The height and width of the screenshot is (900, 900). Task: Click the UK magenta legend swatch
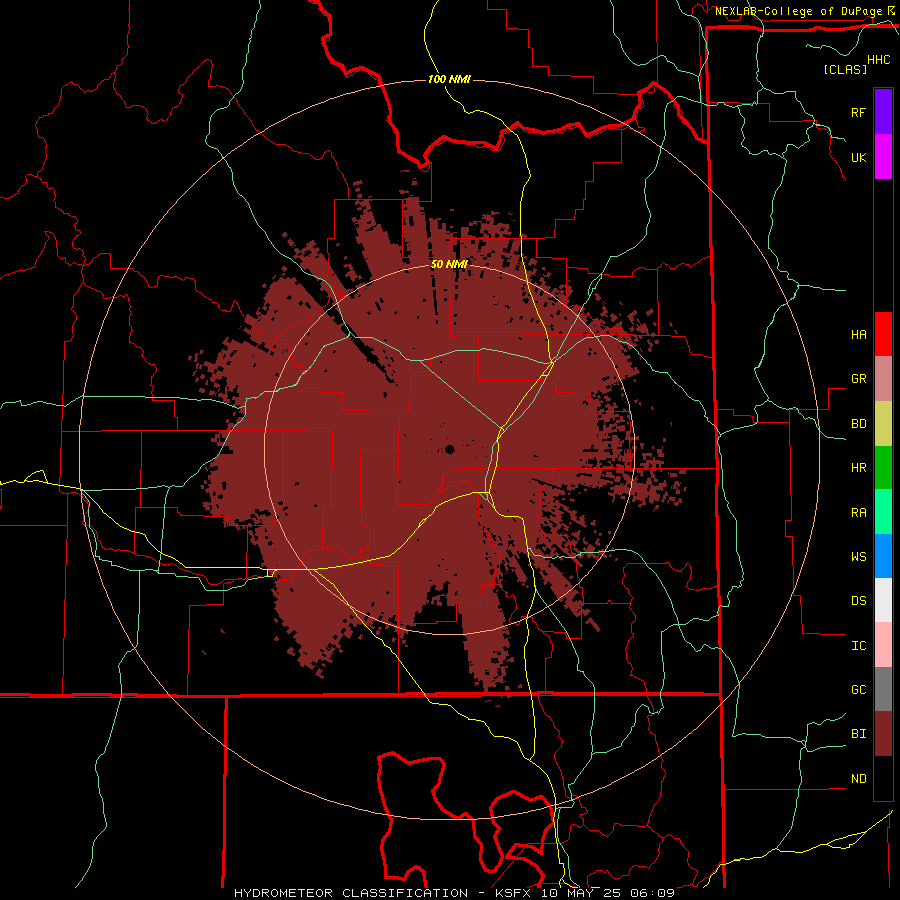coord(883,157)
